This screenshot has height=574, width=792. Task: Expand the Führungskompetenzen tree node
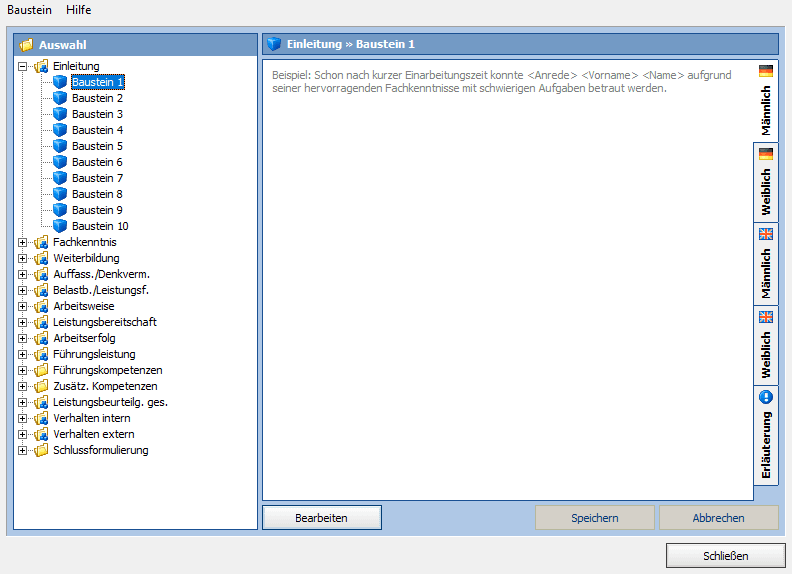[x=22, y=370]
